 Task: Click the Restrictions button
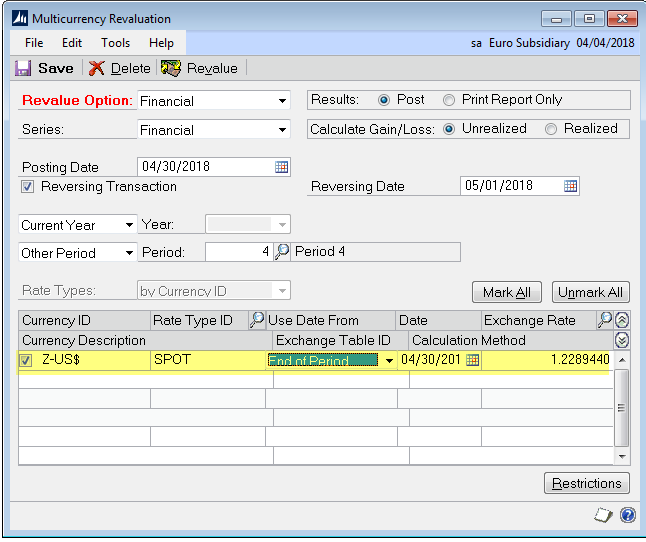click(587, 483)
